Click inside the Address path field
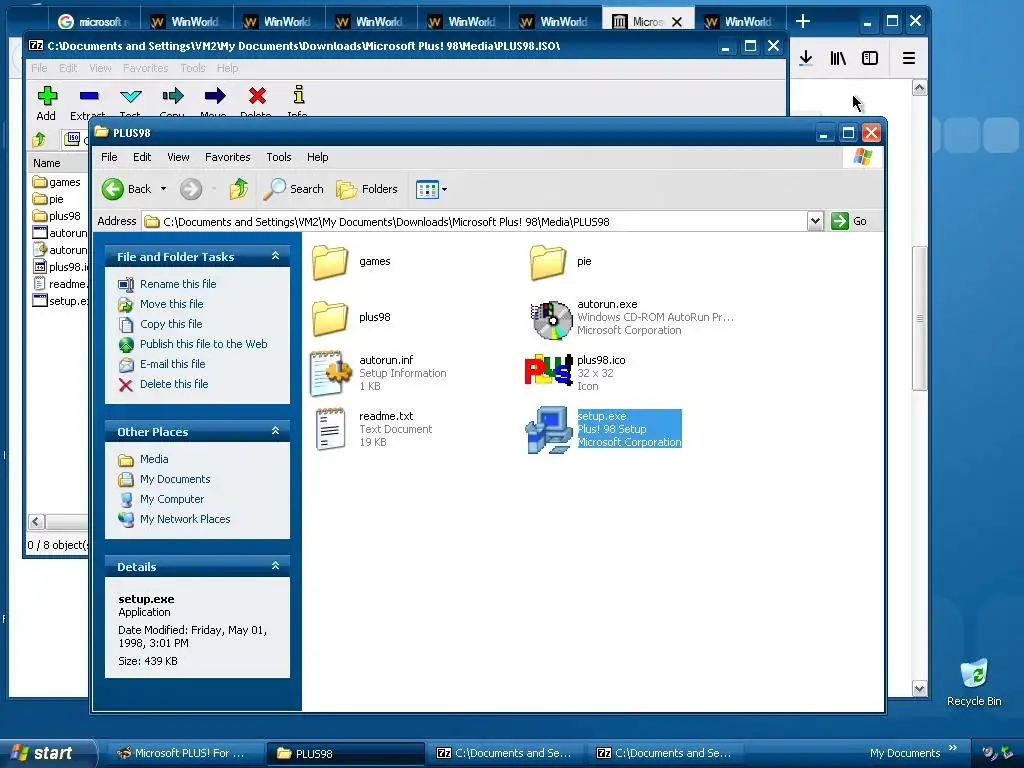 [x=475, y=222]
